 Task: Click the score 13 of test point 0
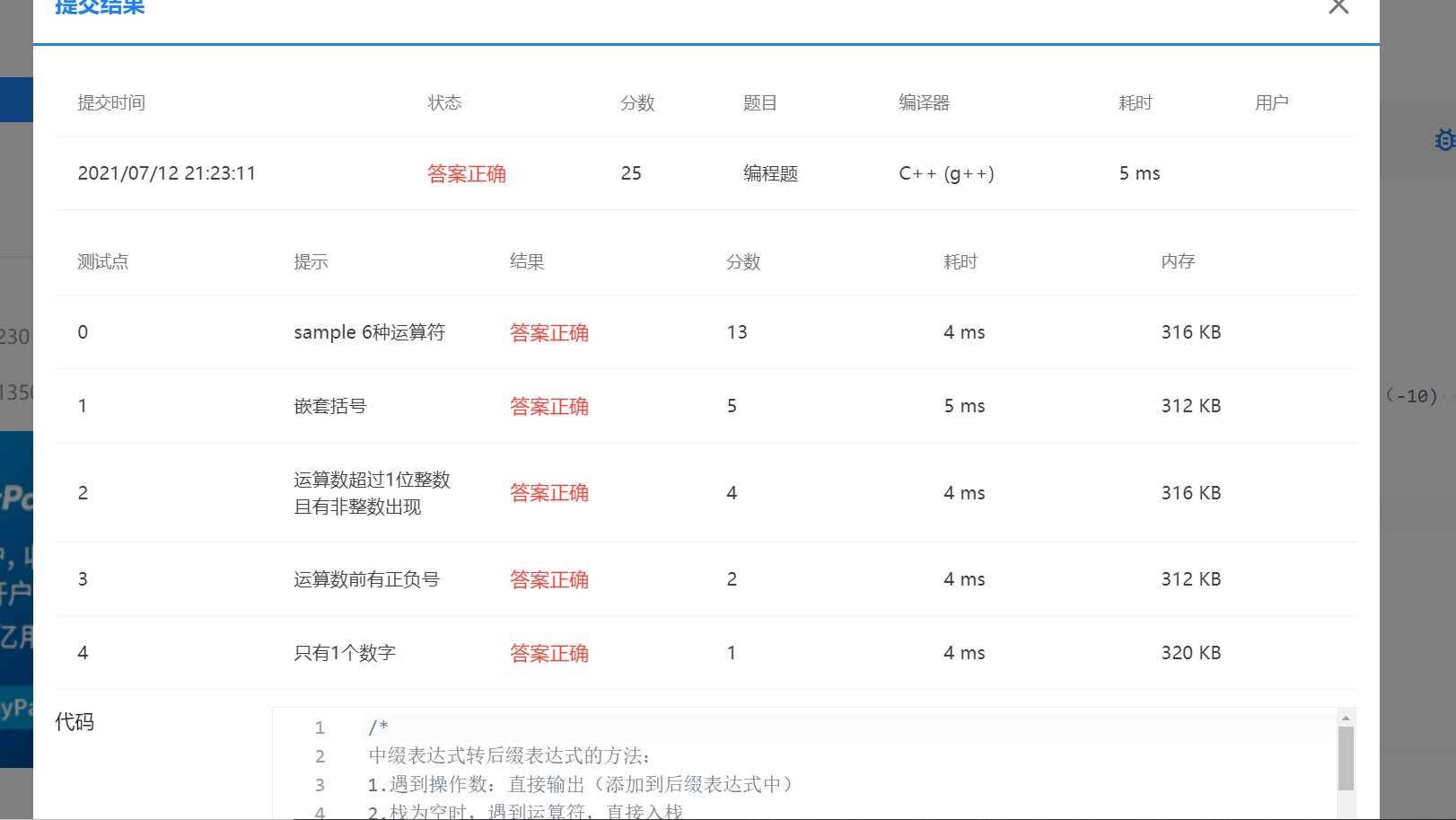pyautogui.click(x=737, y=332)
